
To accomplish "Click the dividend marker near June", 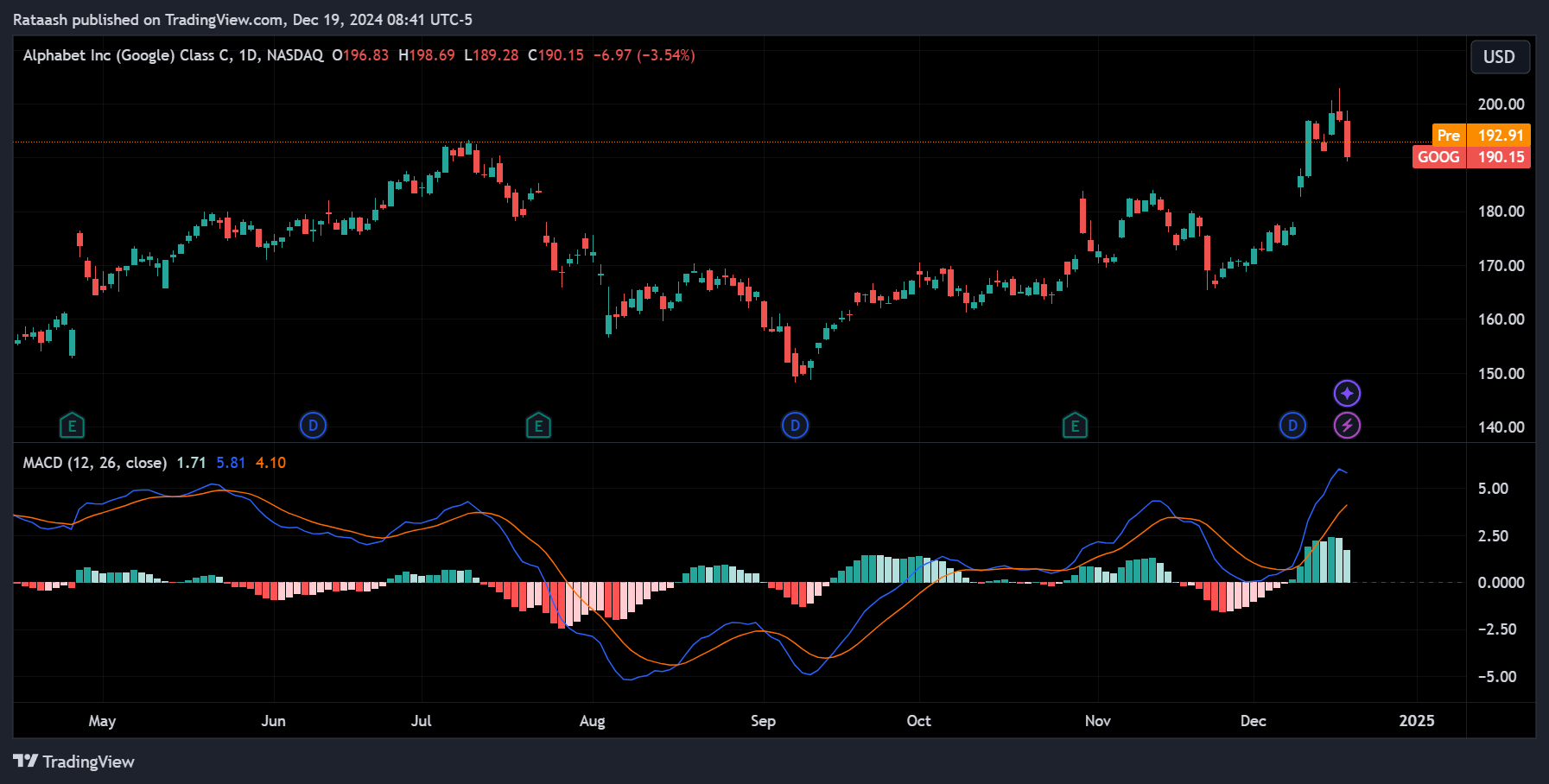I will [313, 425].
